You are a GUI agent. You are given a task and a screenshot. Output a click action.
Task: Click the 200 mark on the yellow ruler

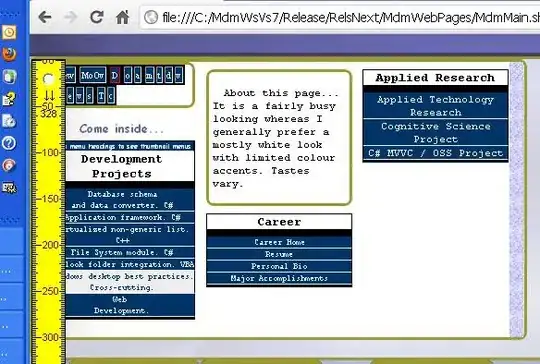(x=51, y=245)
